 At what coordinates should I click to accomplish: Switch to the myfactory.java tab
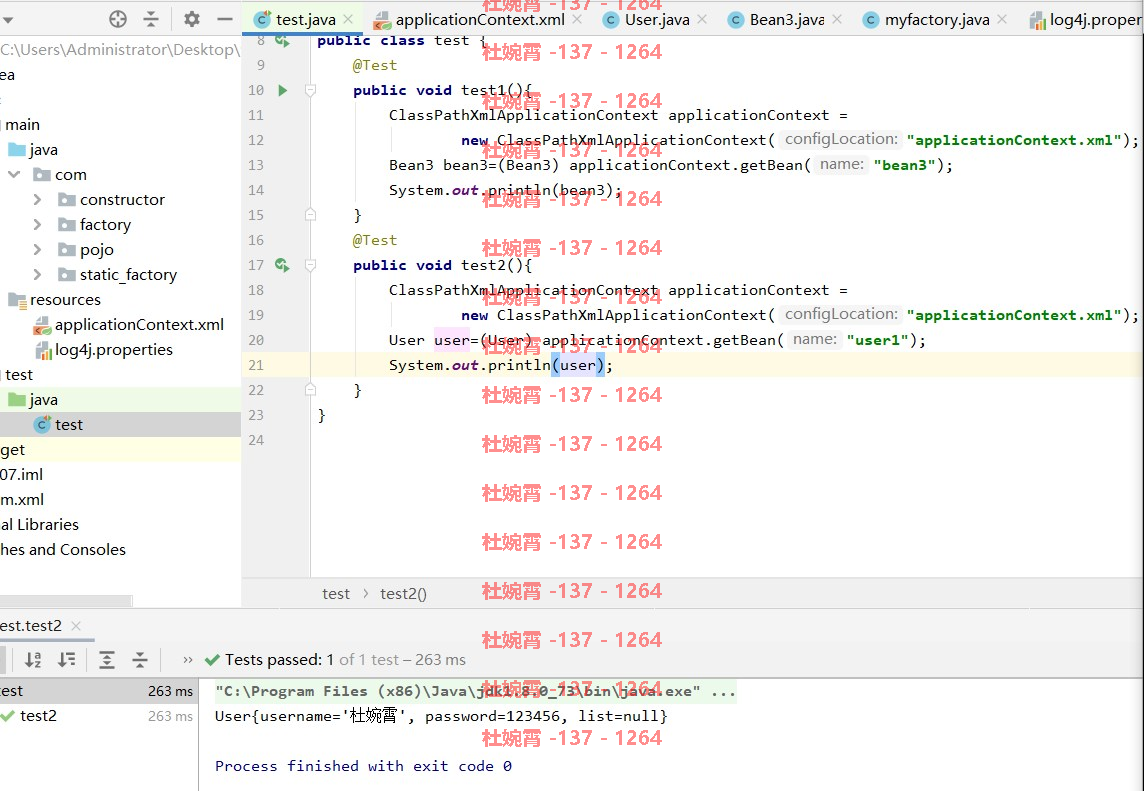click(937, 20)
